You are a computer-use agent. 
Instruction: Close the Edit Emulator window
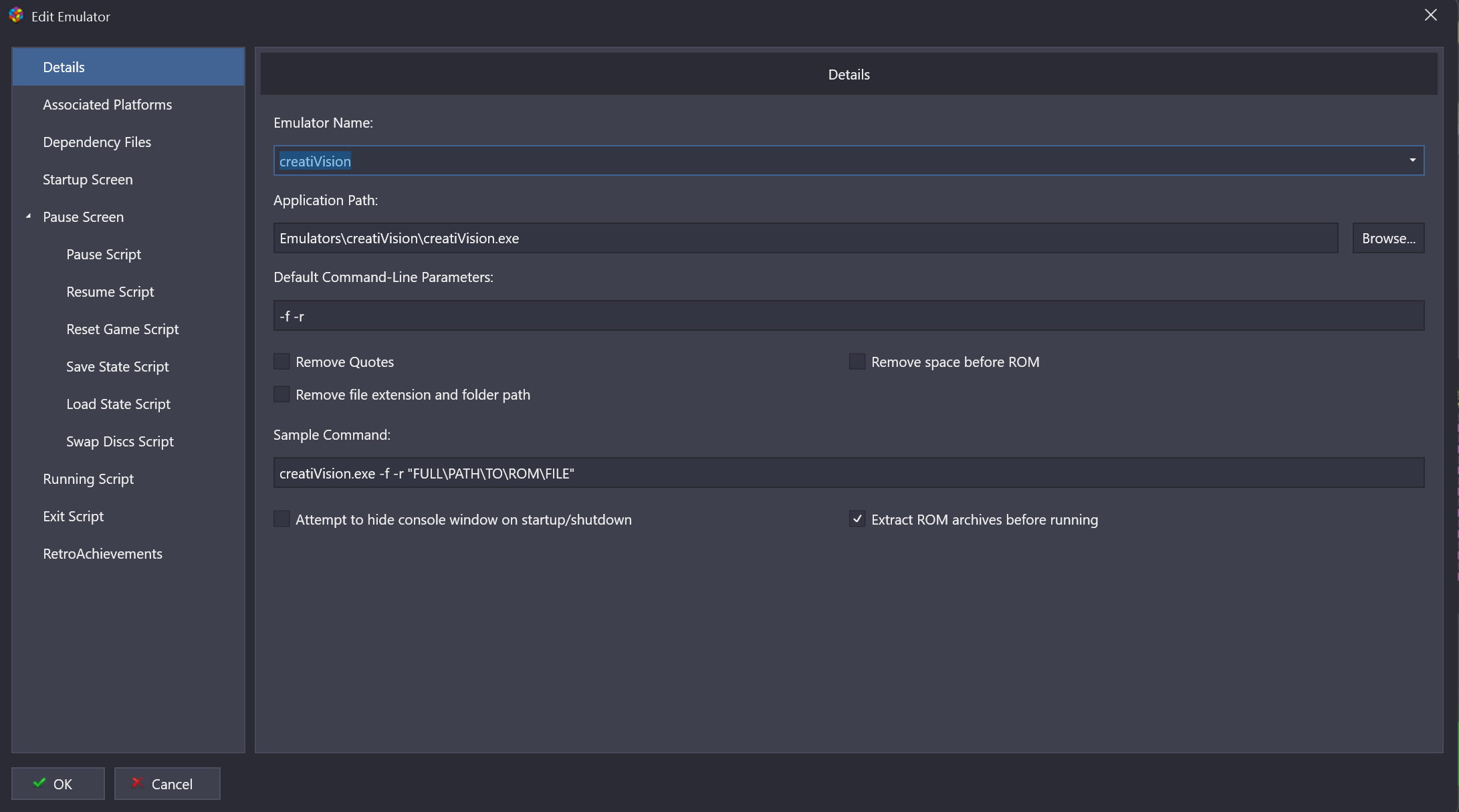[1430, 15]
